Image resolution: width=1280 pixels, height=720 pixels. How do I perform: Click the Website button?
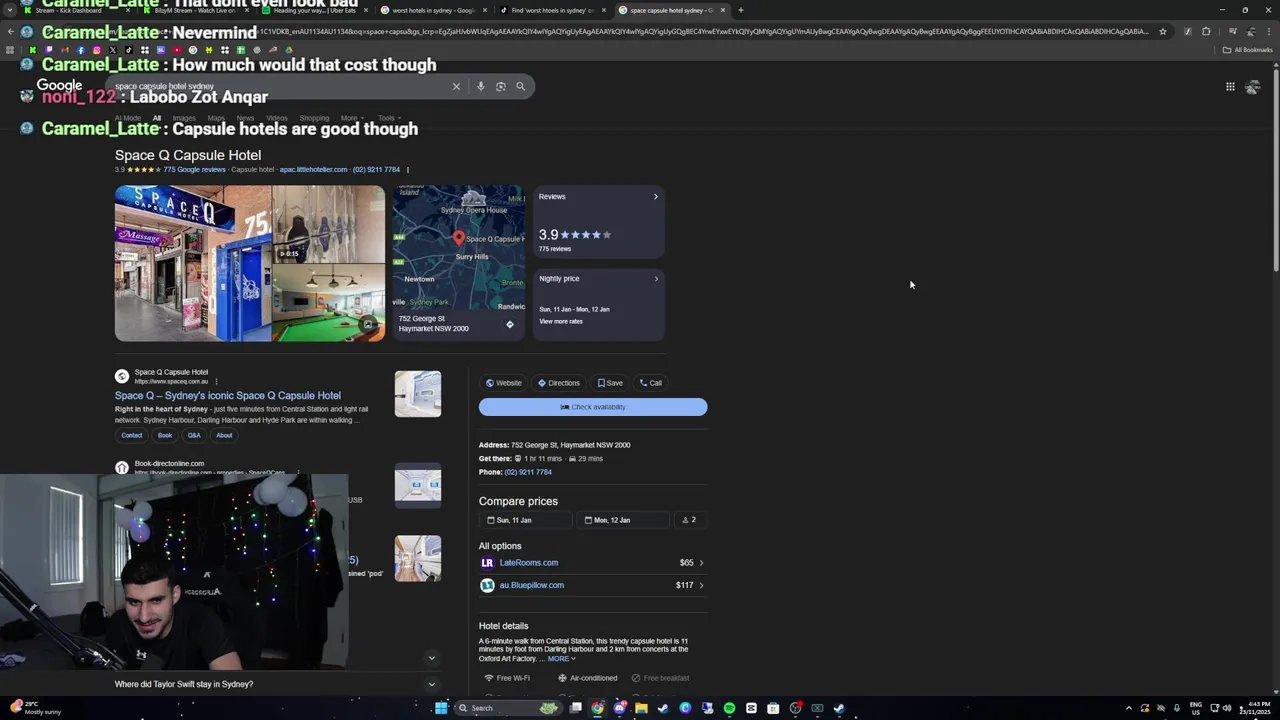[x=503, y=383]
